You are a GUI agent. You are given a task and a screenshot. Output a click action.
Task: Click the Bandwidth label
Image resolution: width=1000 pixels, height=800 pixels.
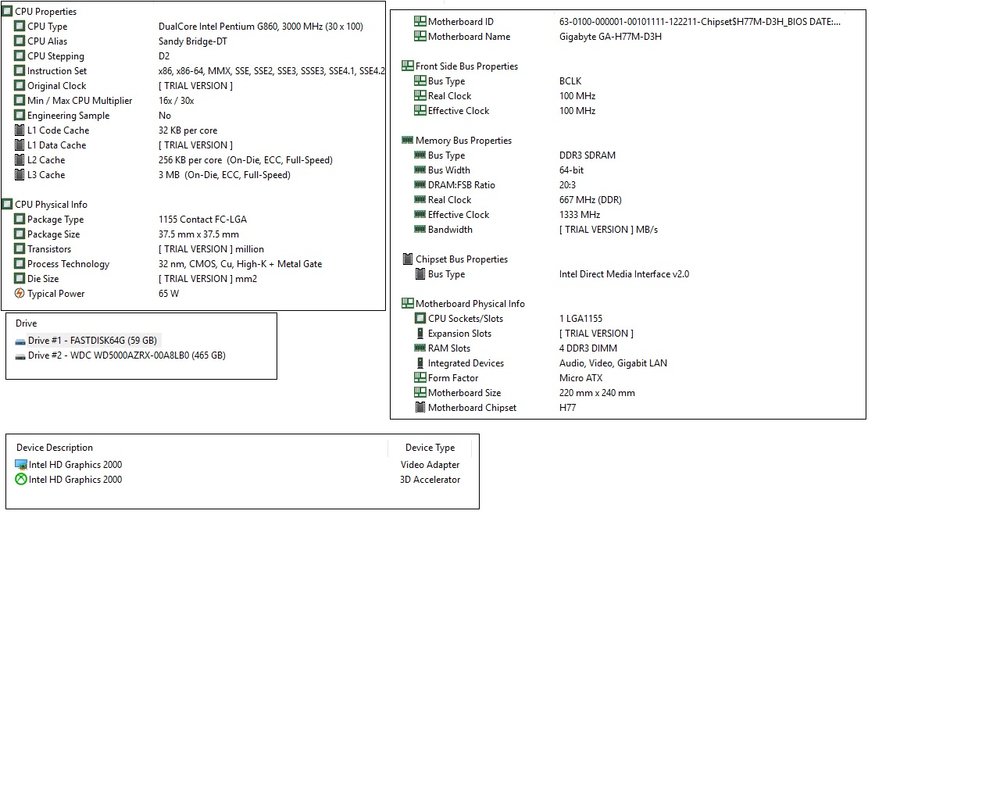point(450,230)
